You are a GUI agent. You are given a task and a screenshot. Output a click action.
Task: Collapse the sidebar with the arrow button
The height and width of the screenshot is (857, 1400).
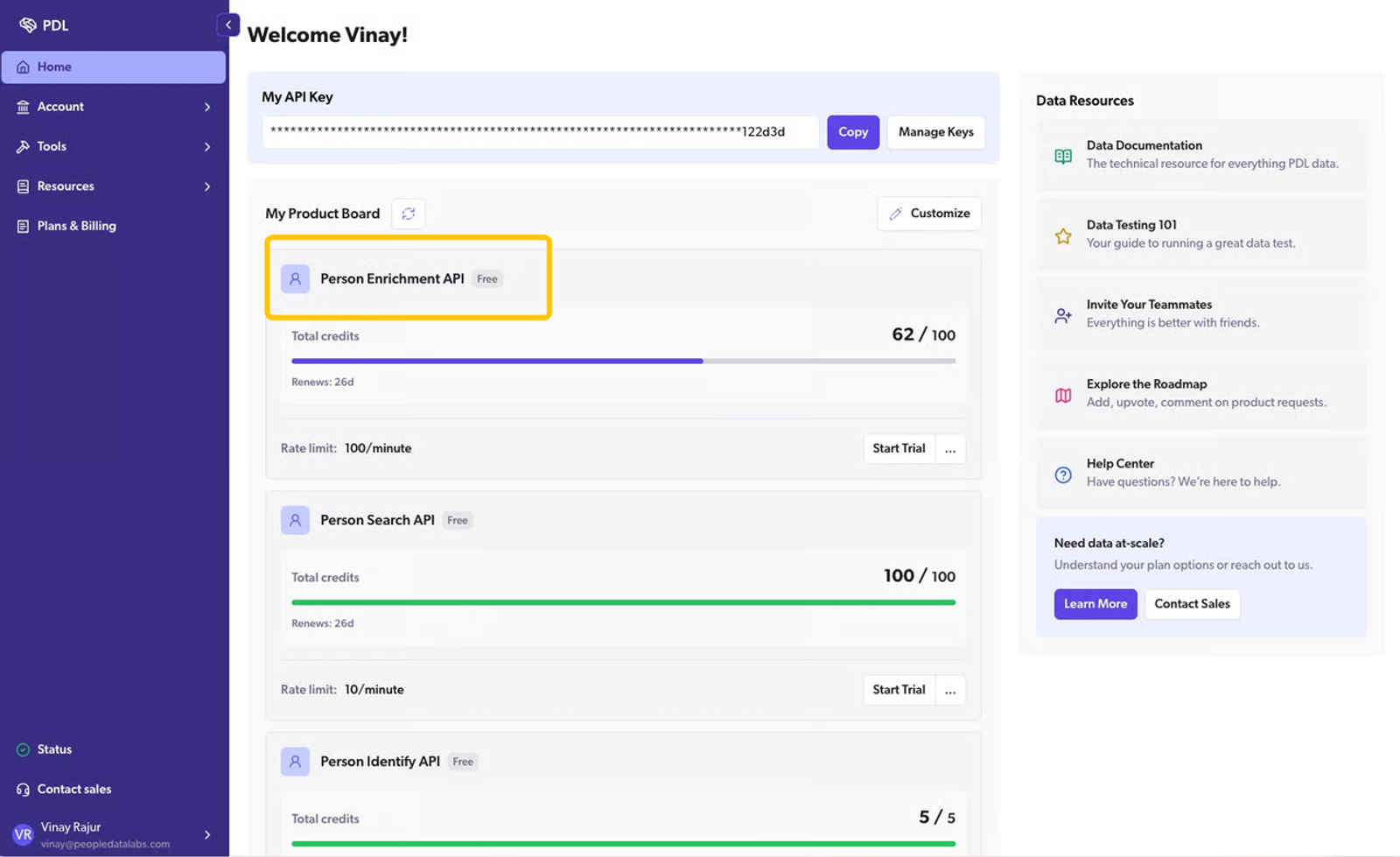click(228, 25)
